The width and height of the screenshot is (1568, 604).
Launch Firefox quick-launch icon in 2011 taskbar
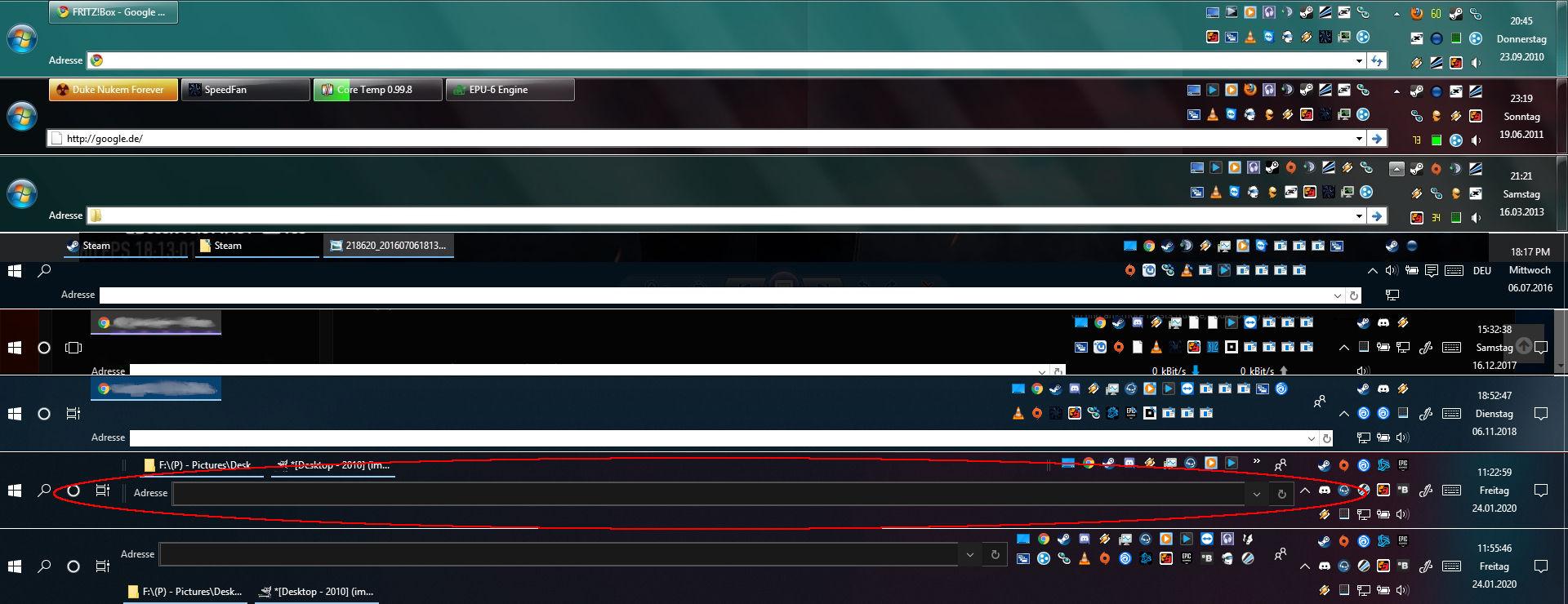point(1250,90)
